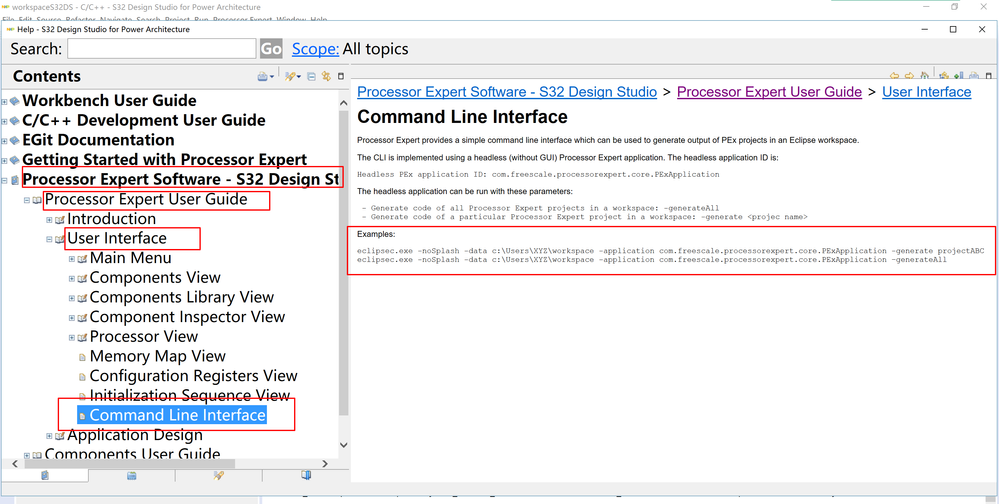Expand Getting Started with Processor Expert node
The image size is (999, 504).
(x=4, y=161)
